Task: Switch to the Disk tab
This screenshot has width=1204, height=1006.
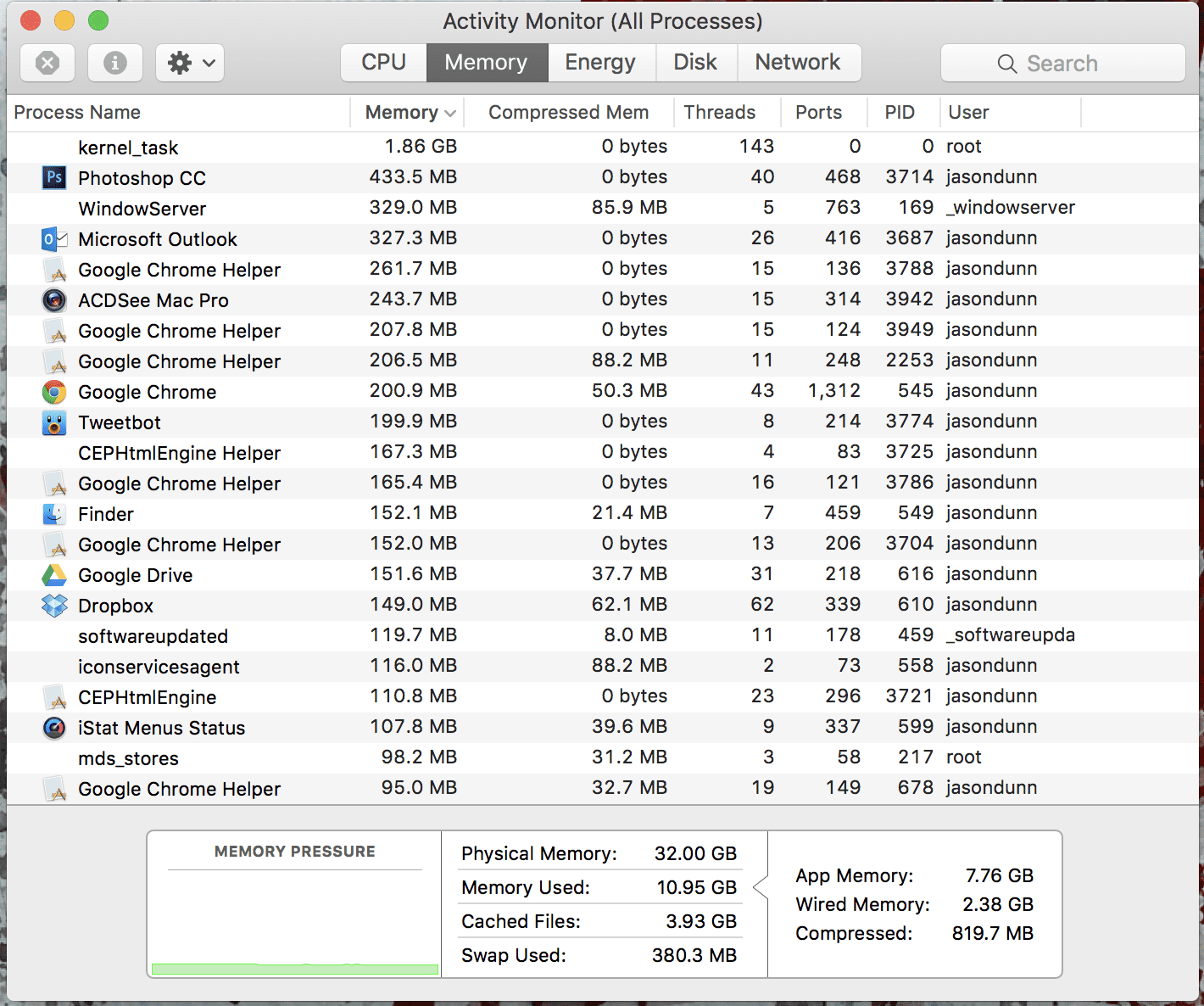Action: pos(696,63)
